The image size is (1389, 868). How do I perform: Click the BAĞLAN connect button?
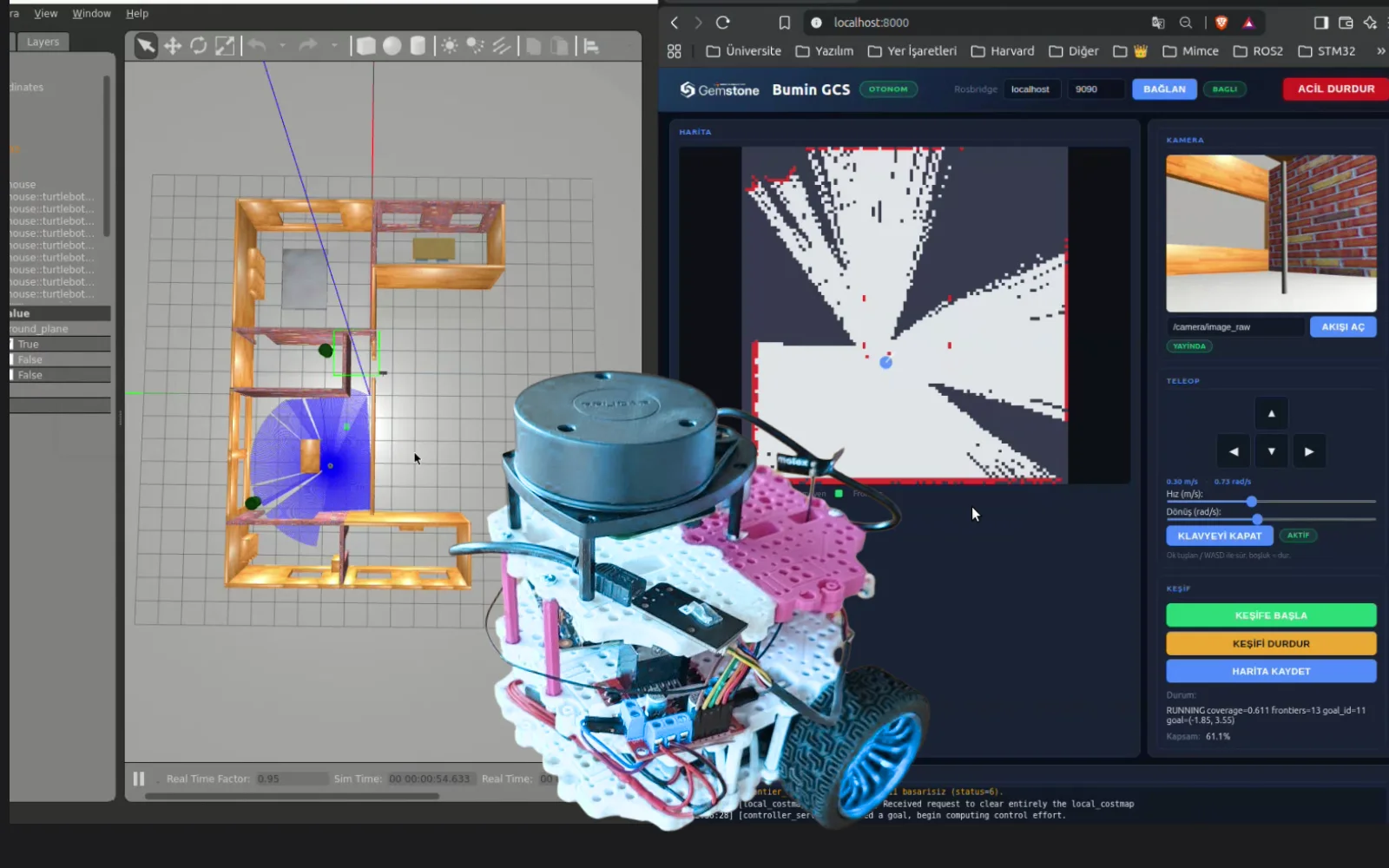pos(1164,89)
